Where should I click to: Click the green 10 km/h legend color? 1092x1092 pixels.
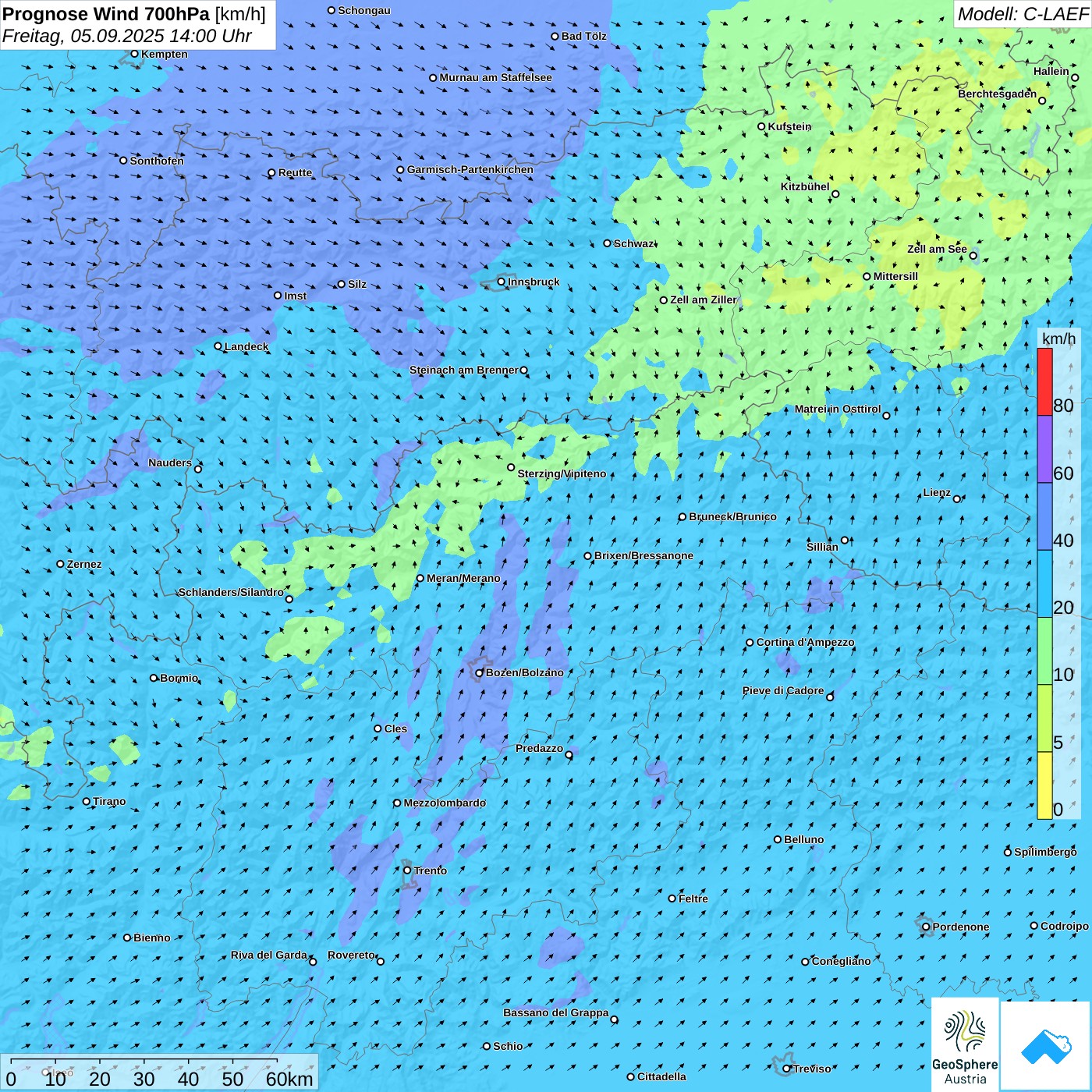tap(1044, 651)
